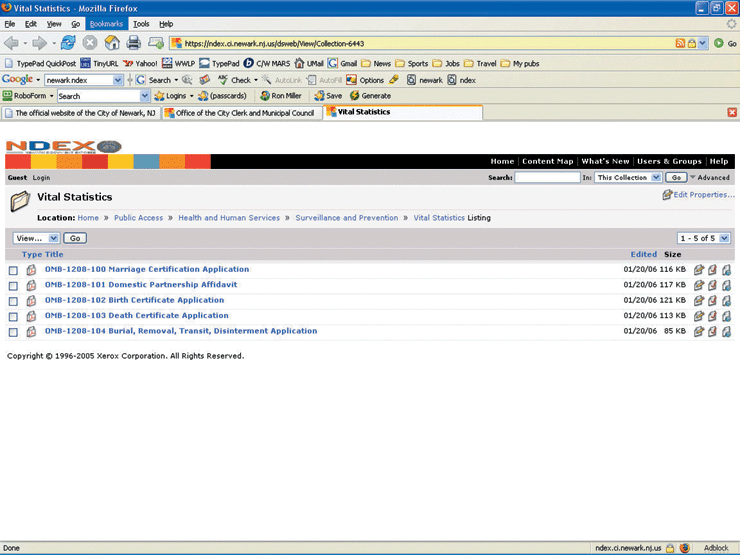
Task: Click the Firefox Home toolbar icon
Action: 112,43
